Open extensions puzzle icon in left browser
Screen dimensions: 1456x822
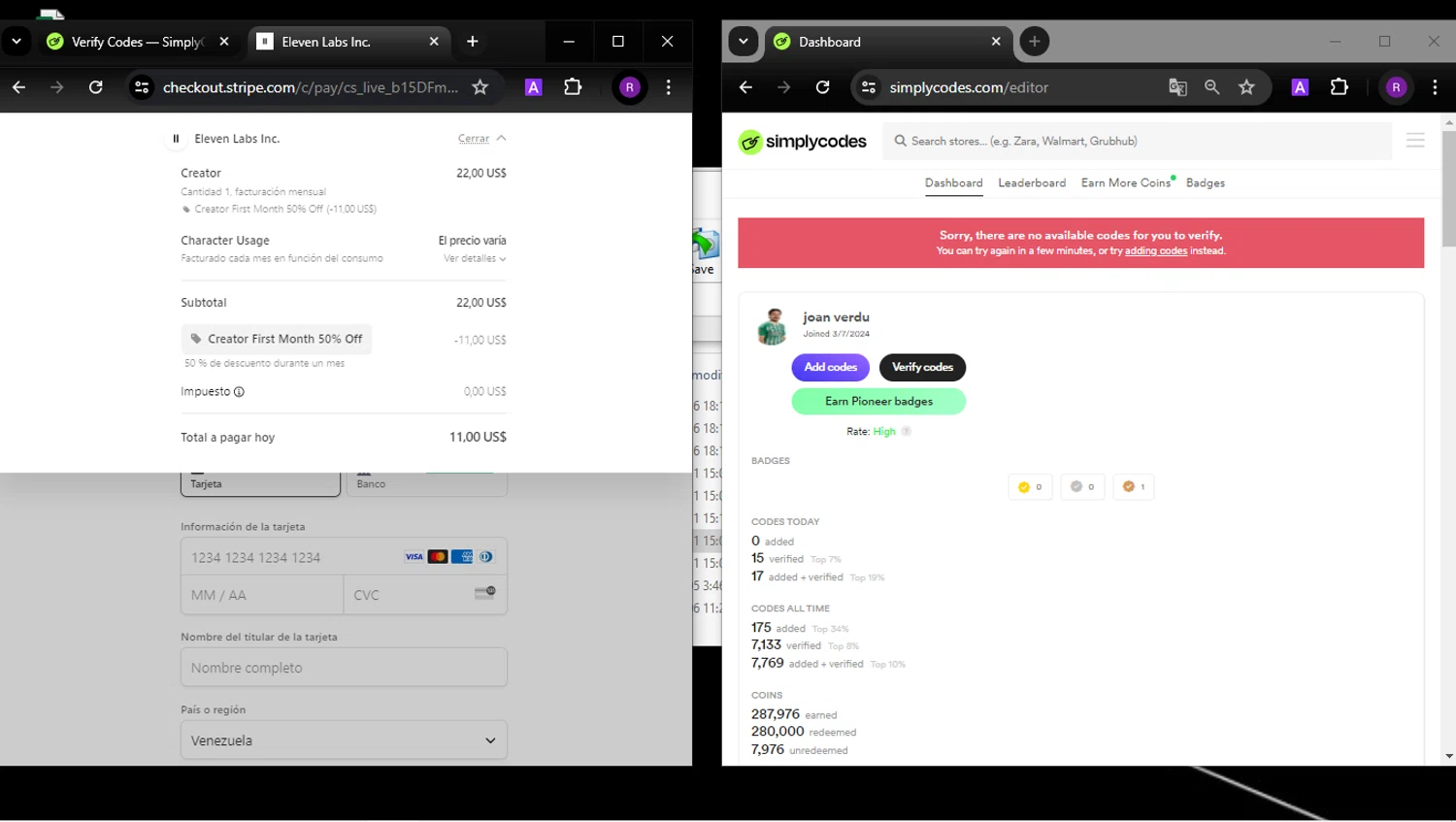(573, 87)
